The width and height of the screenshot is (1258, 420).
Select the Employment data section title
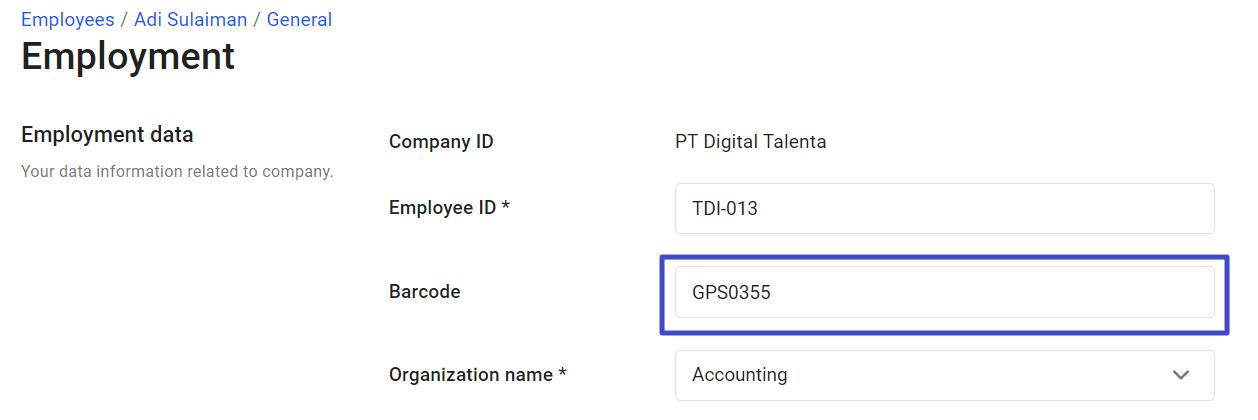pyautogui.click(x=107, y=135)
